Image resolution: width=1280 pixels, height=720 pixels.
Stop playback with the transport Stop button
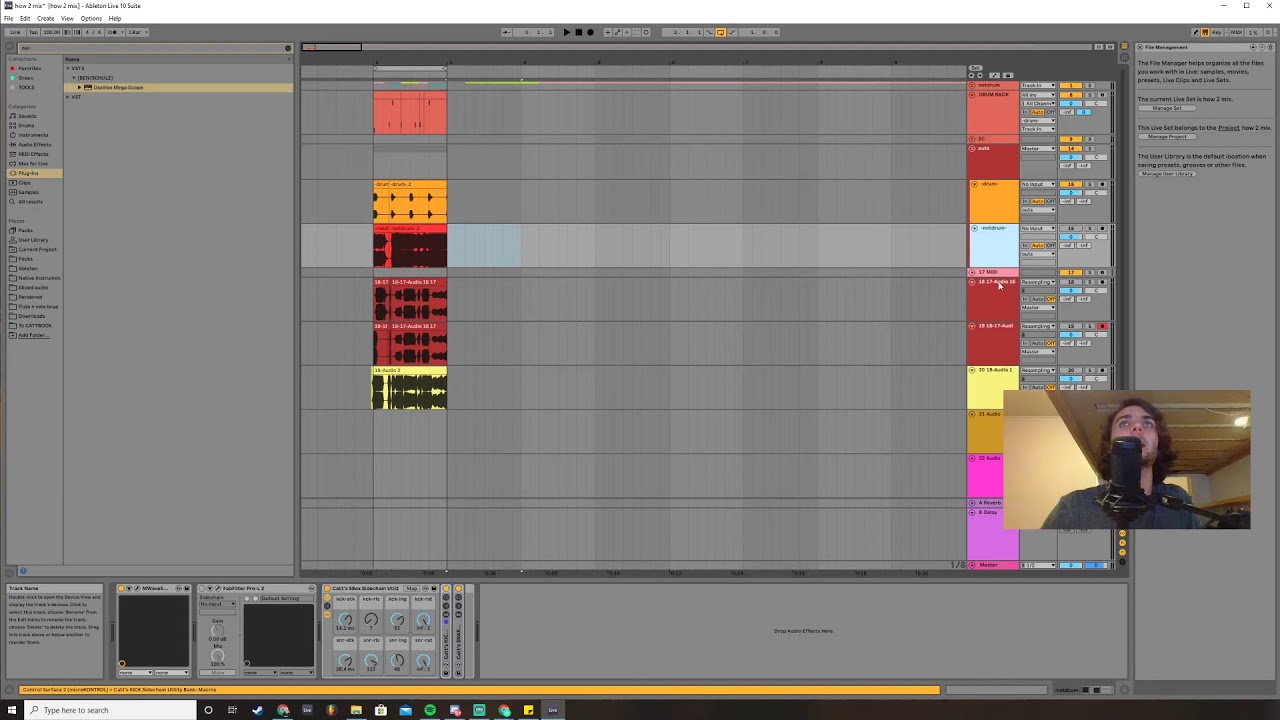click(x=578, y=32)
